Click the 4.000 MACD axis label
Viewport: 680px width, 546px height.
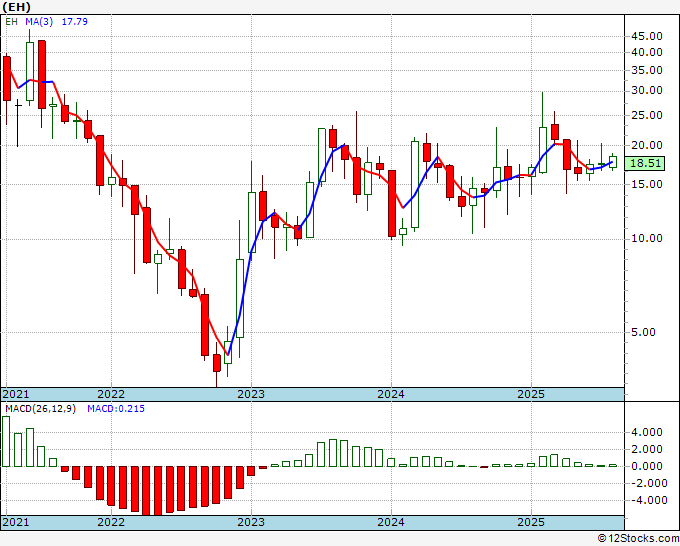[647, 432]
